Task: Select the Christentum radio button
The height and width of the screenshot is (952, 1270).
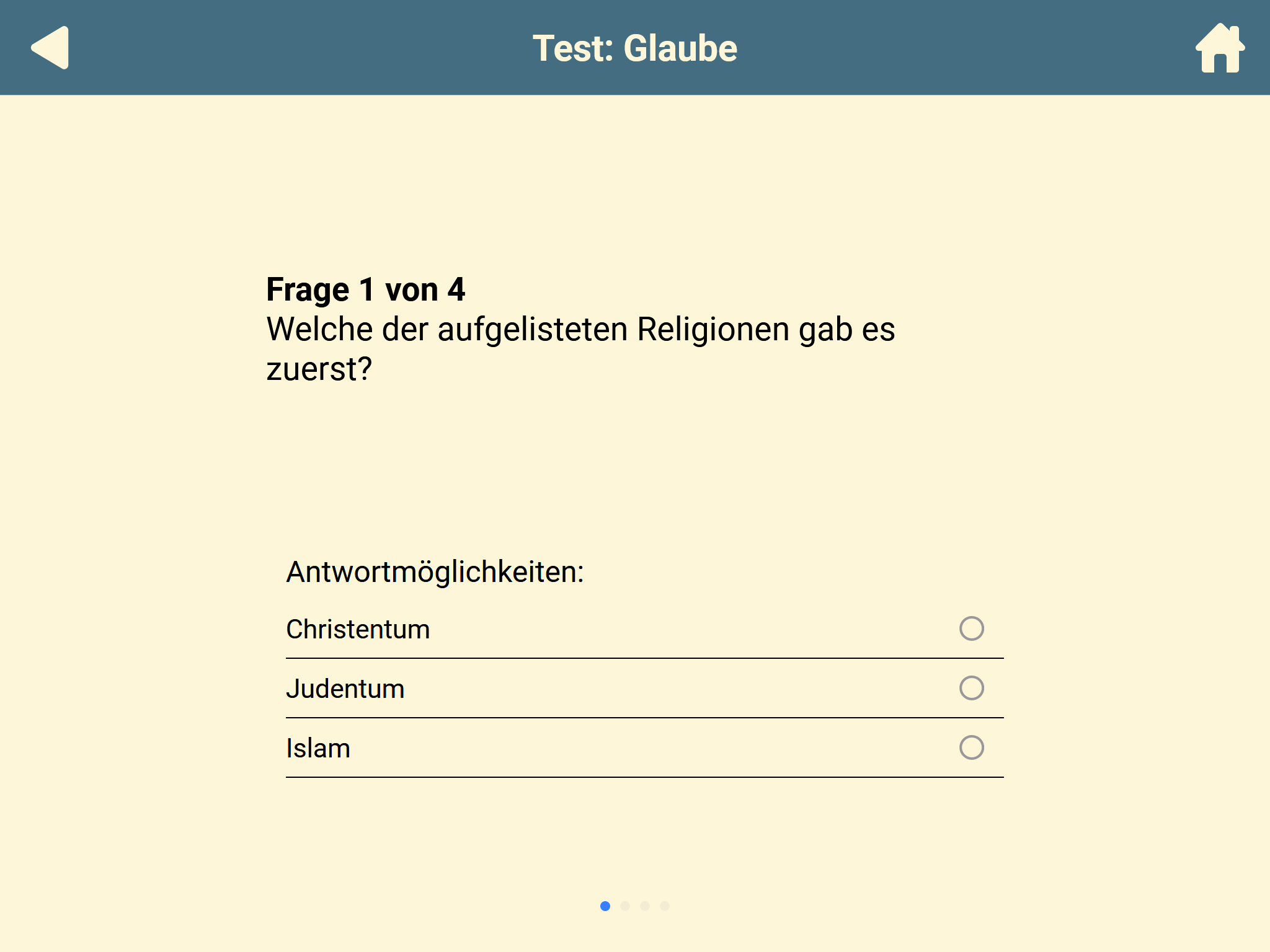Action: point(971,628)
